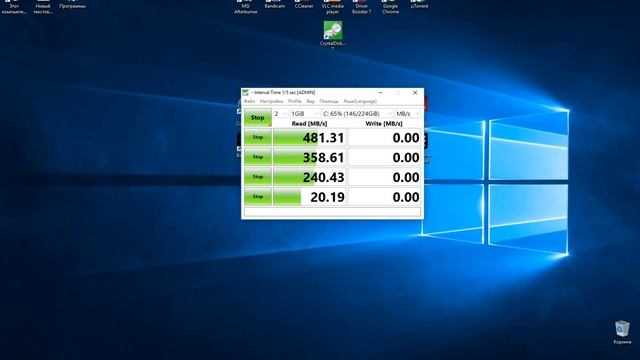Select the Новый текстовый document desktop icon

42,7
